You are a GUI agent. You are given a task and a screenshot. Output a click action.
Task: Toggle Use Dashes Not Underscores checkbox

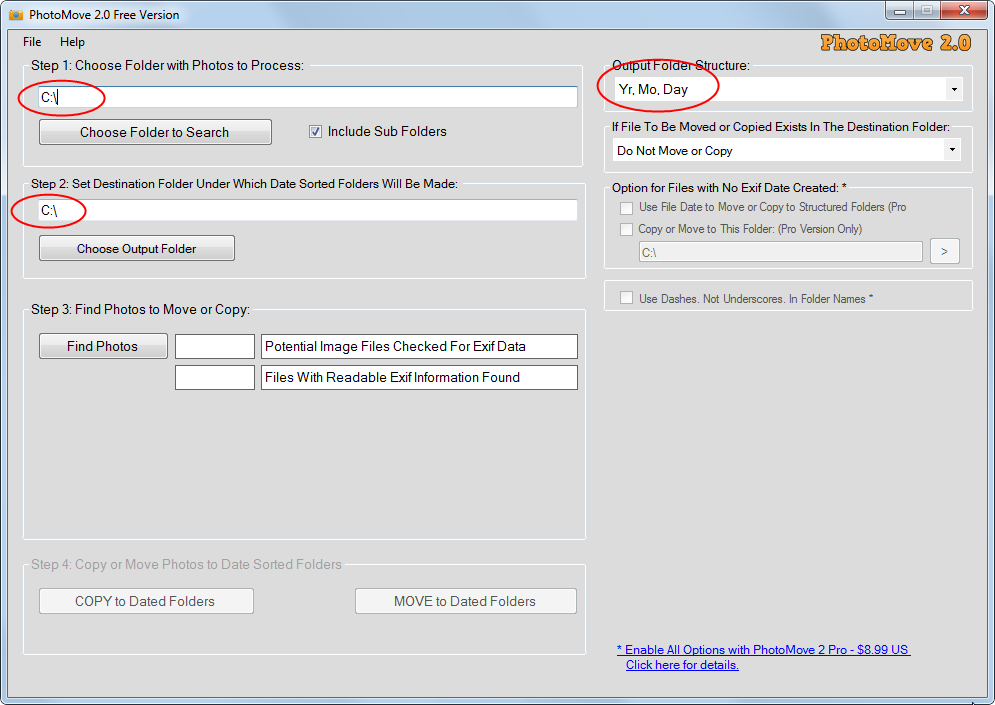pyautogui.click(x=626, y=298)
